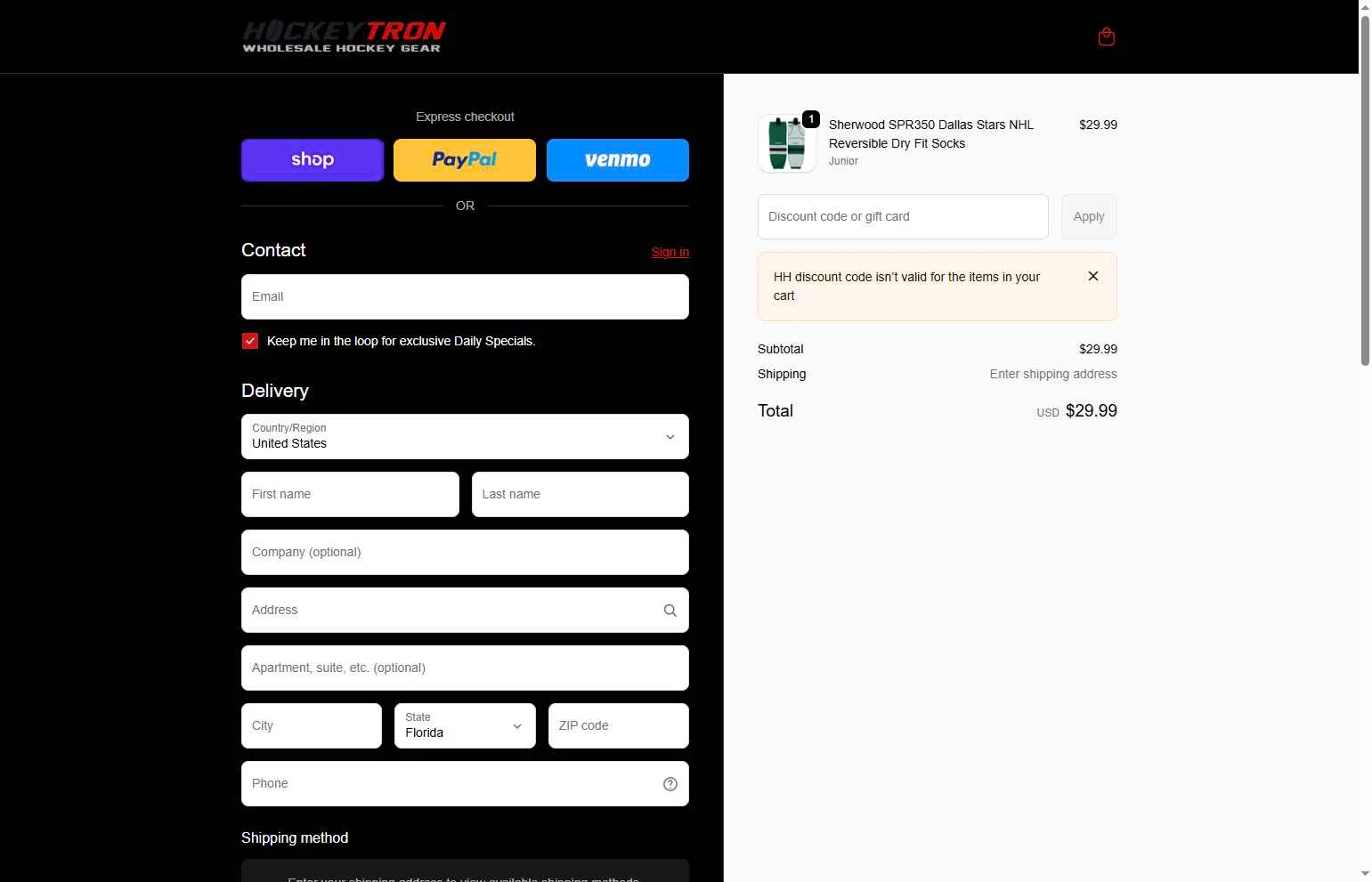Focus the Last name field
Viewport: 1372px width, 882px height.
pos(580,494)
